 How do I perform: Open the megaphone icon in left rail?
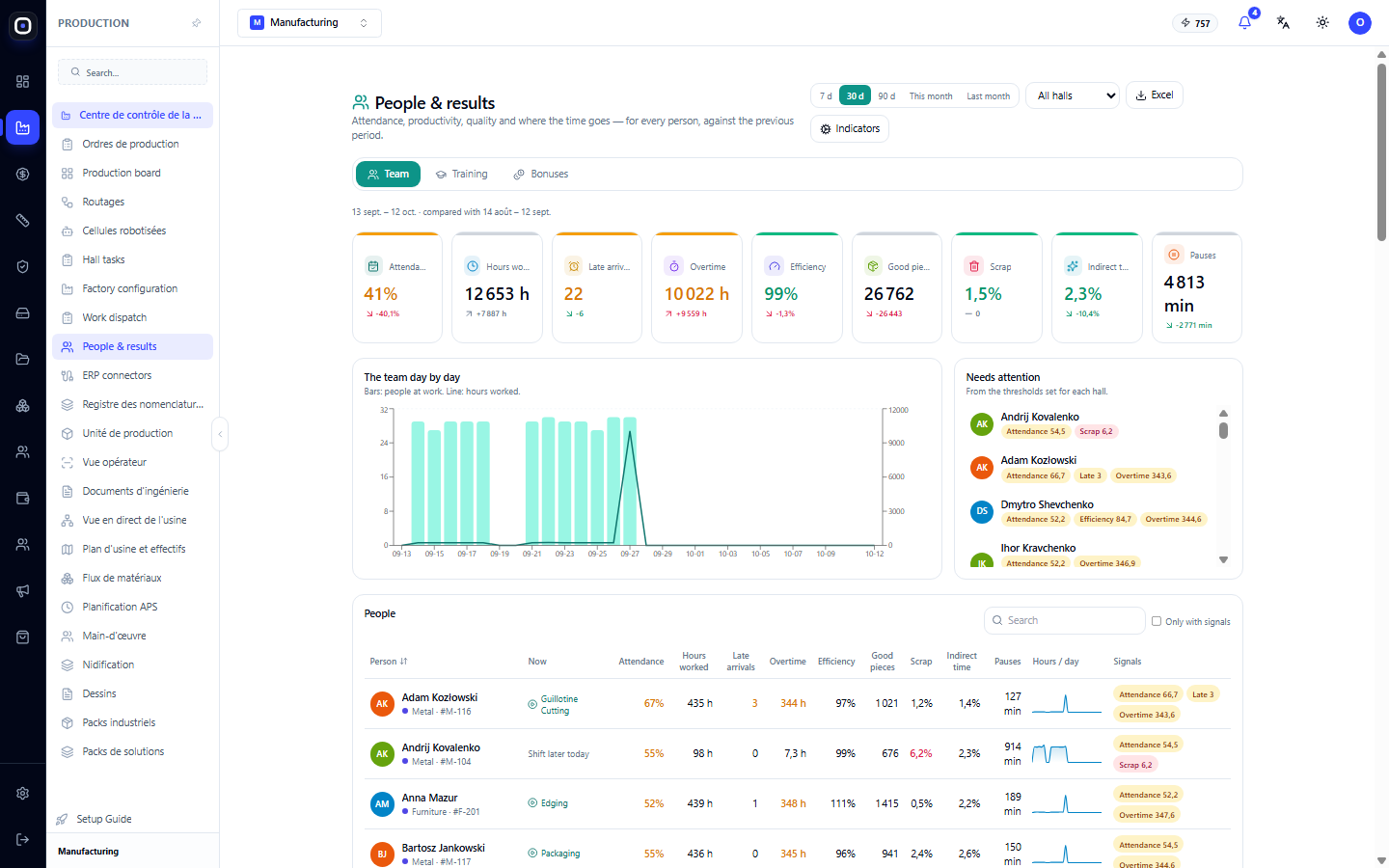(23, 590)
